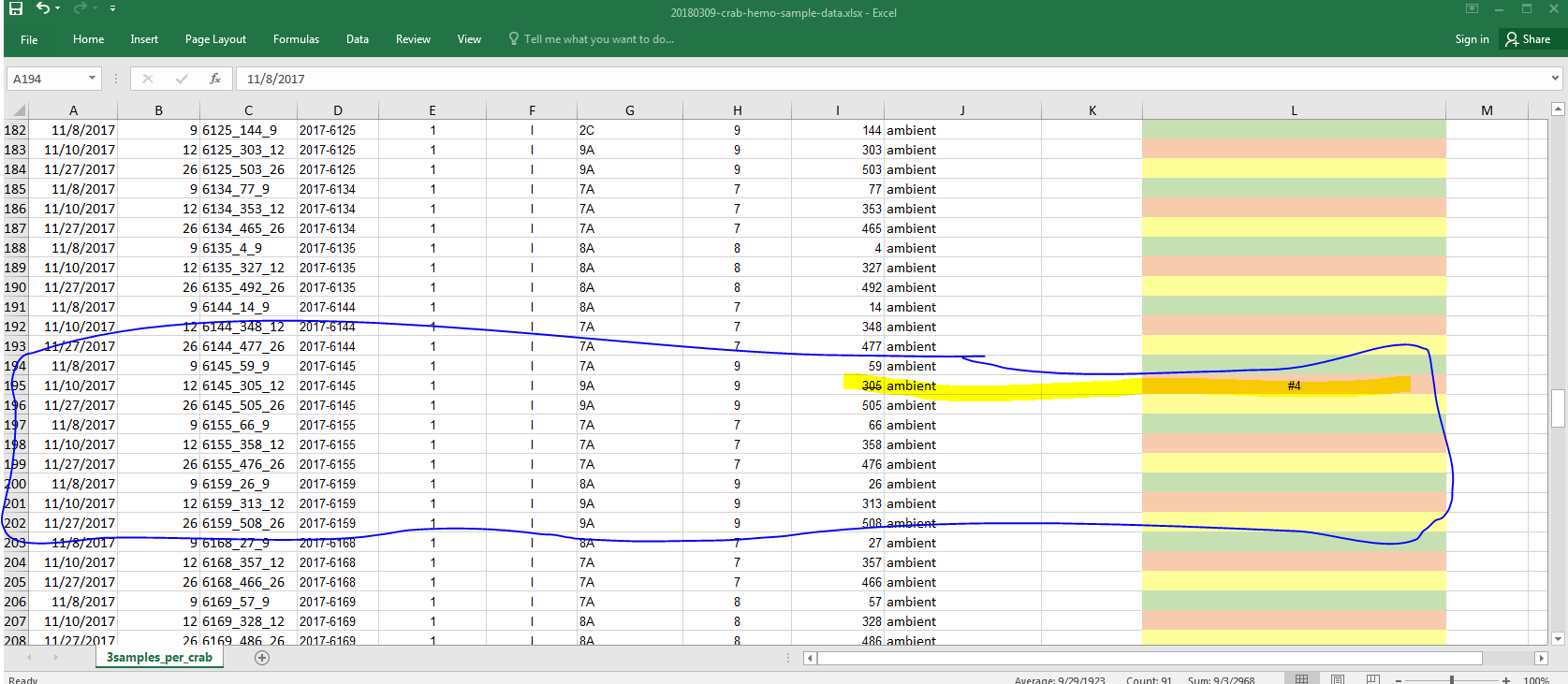Image resolution: width=1568 pixels, height=684 pixels.
Task: Click the zoom slider handle in status bar
Action: pyautogui.click(x=1452, y=680)
